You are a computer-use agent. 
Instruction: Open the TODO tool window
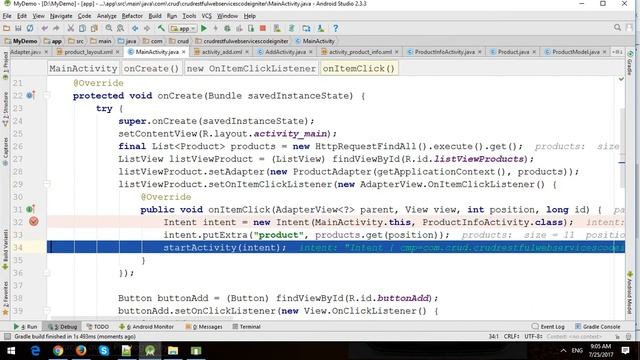click(98, 327)
